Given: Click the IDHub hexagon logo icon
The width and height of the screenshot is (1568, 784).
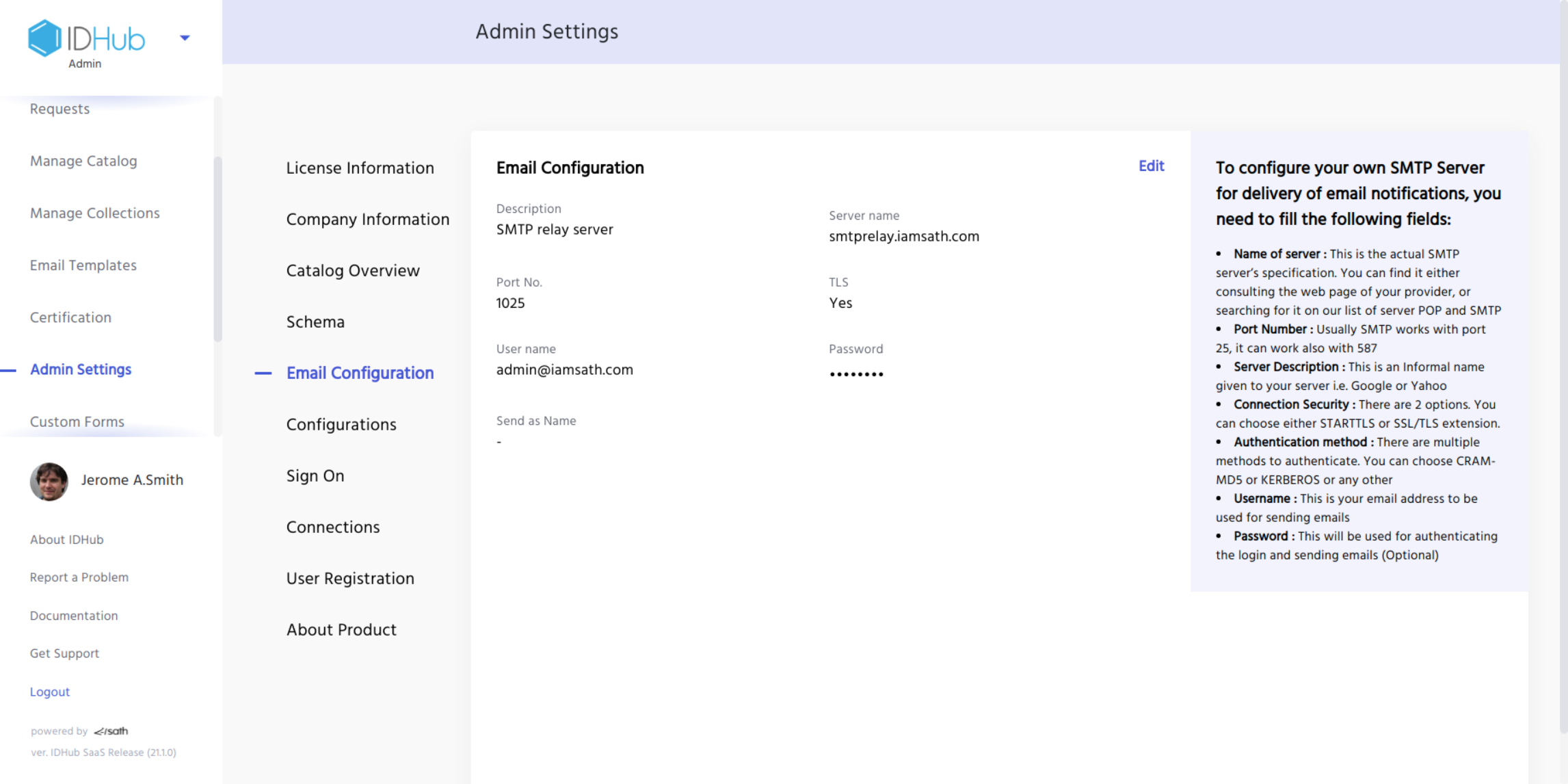Looking at the screenshot, I should 44,38.
